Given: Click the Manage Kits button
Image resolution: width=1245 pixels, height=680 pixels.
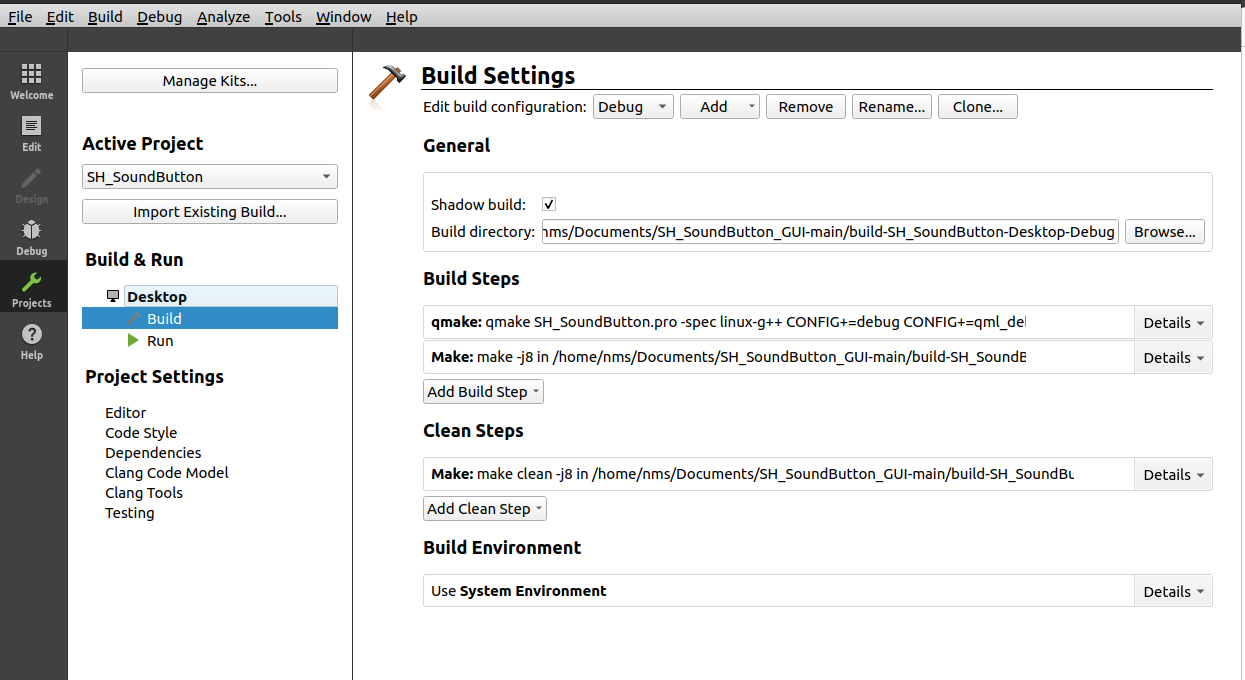Looking at the screenshot, I should 209,81.
